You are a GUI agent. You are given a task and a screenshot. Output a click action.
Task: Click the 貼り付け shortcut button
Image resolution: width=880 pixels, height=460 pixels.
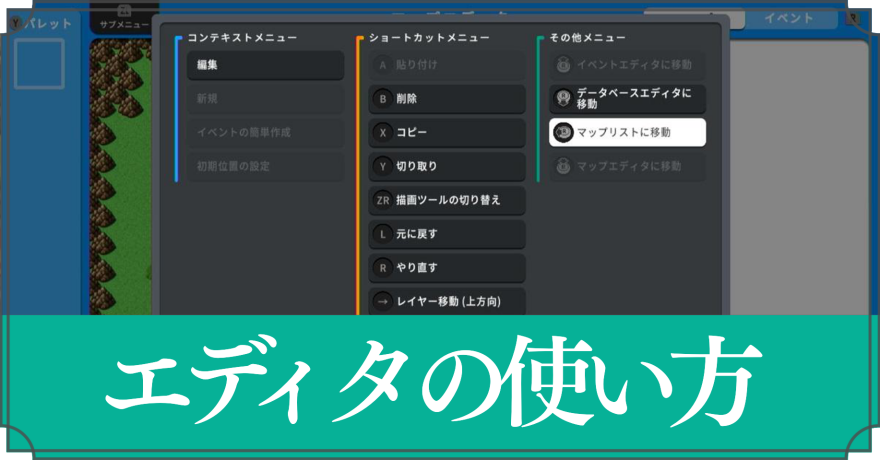(447, 65)
